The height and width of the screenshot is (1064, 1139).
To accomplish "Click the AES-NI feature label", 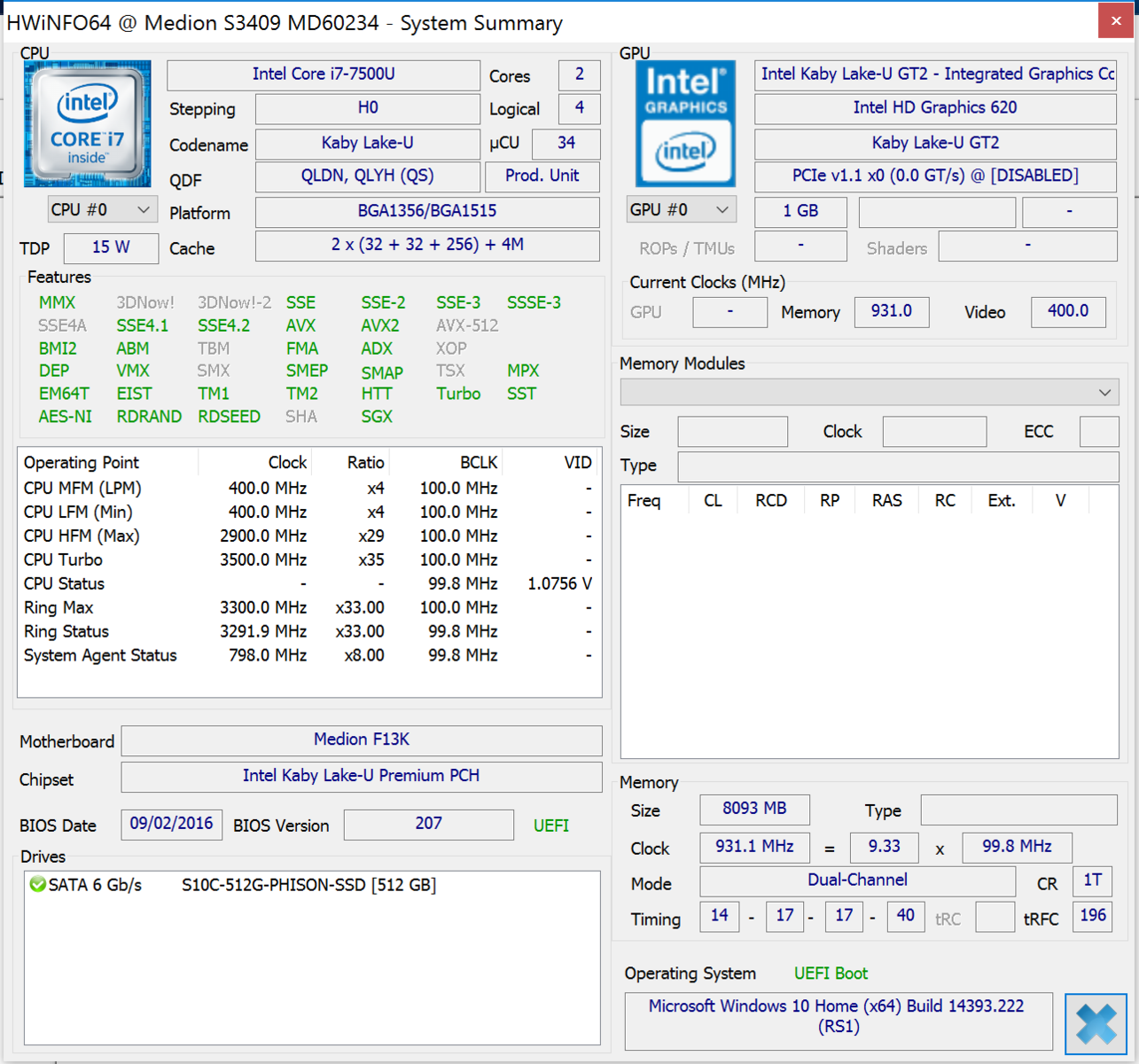I will (65, 417).
